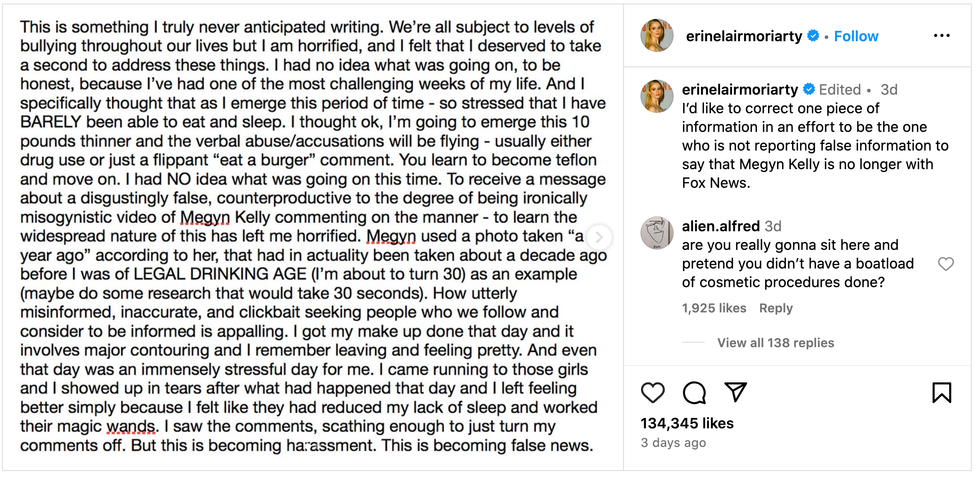View the 1,925 likes on the comment

714,308
